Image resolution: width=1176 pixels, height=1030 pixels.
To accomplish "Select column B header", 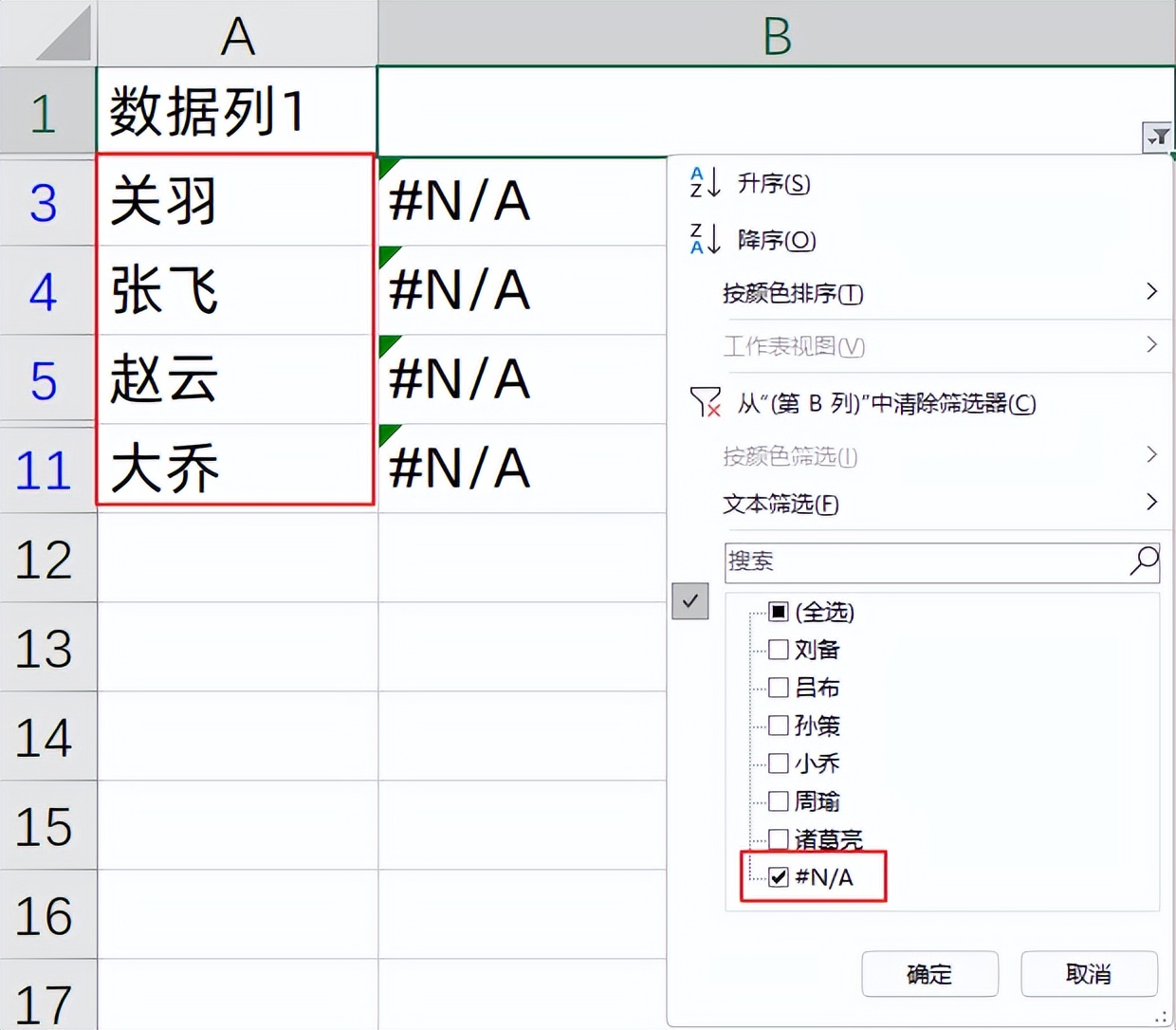I will tap(776, 34).
